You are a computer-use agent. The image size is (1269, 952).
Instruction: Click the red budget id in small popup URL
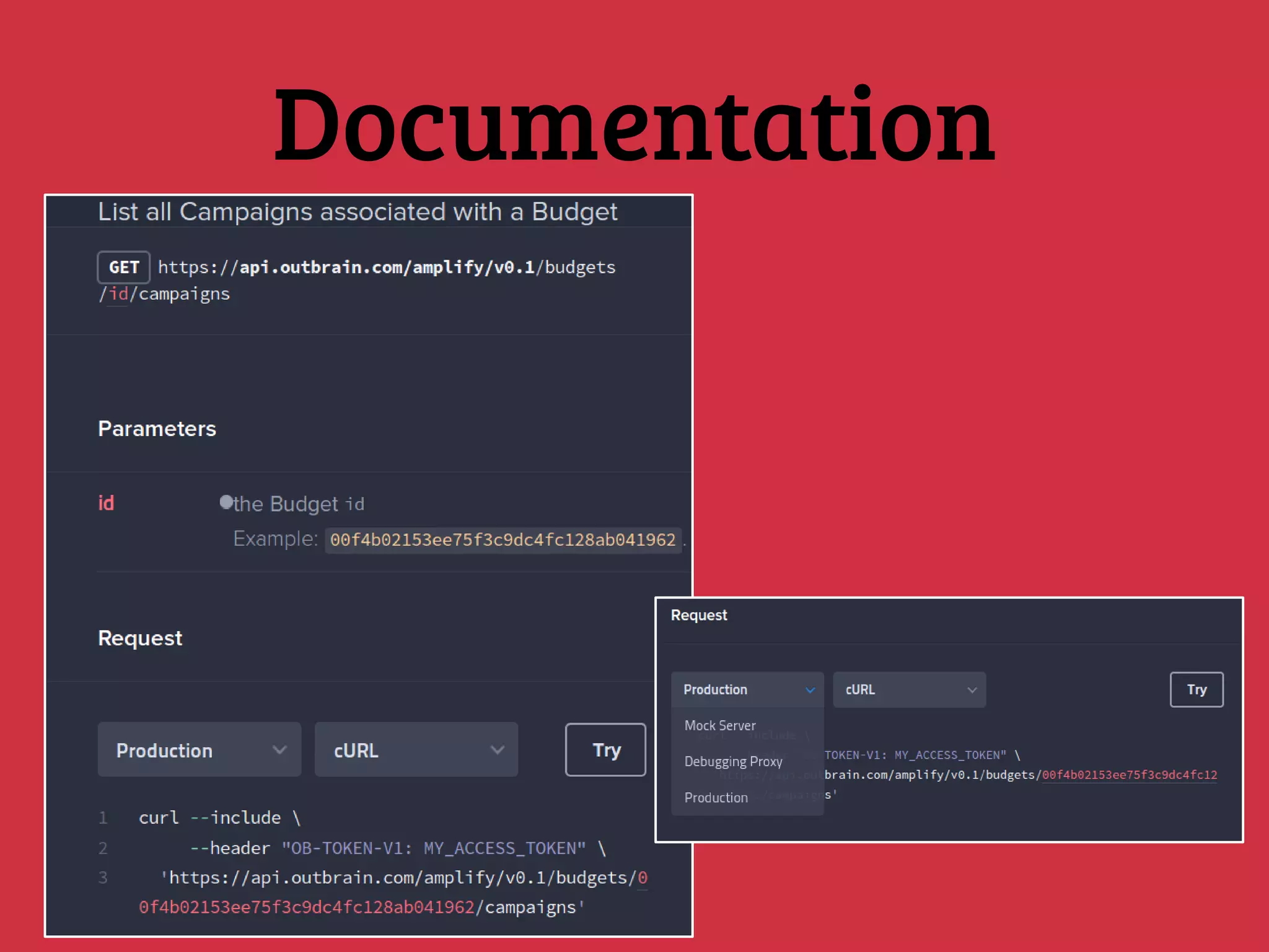[x=1129, y=775]
